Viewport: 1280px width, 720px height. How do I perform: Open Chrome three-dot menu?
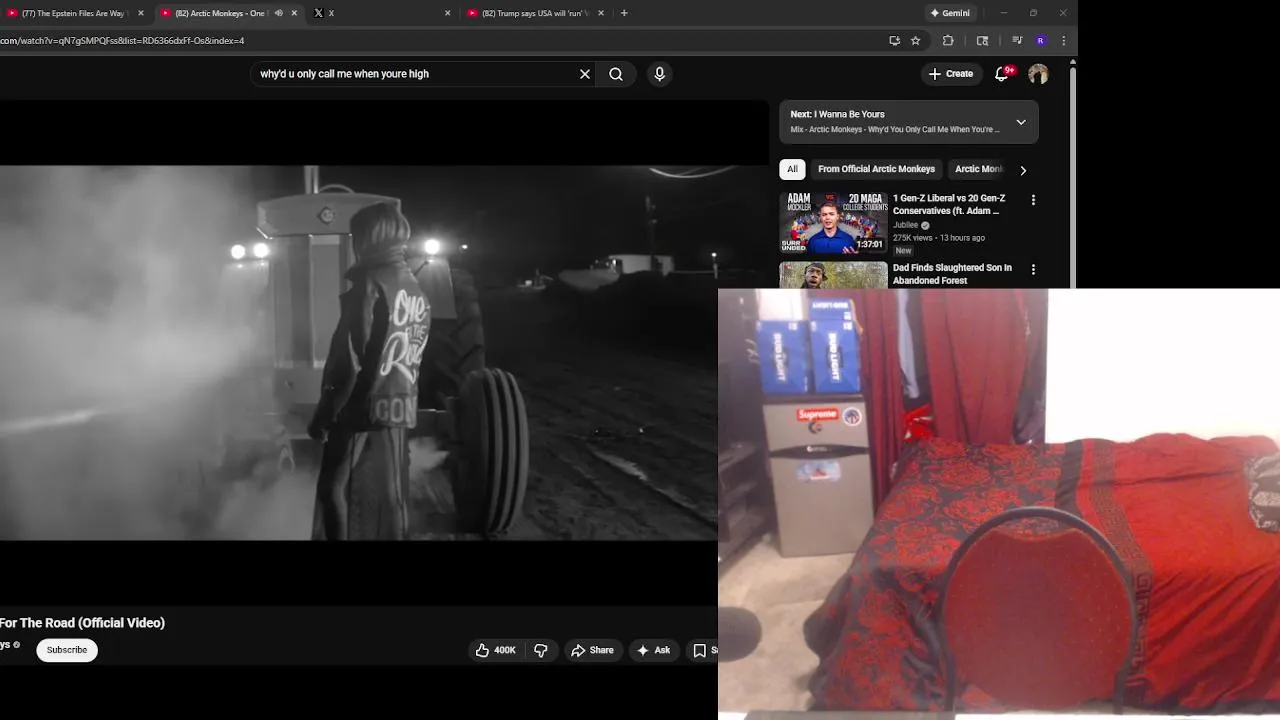tap(1063, 41)
